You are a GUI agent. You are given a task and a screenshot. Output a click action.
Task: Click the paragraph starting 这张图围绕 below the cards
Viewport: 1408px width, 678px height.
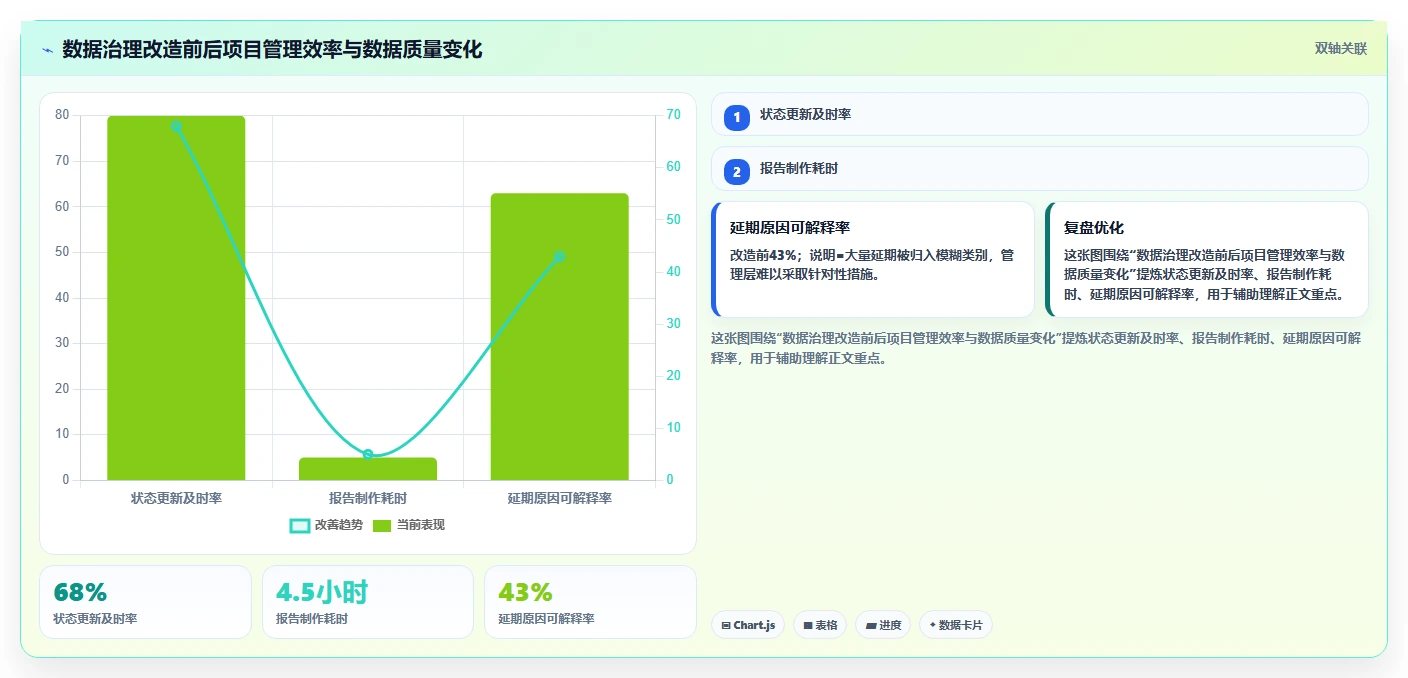[x=1036, y=348]
